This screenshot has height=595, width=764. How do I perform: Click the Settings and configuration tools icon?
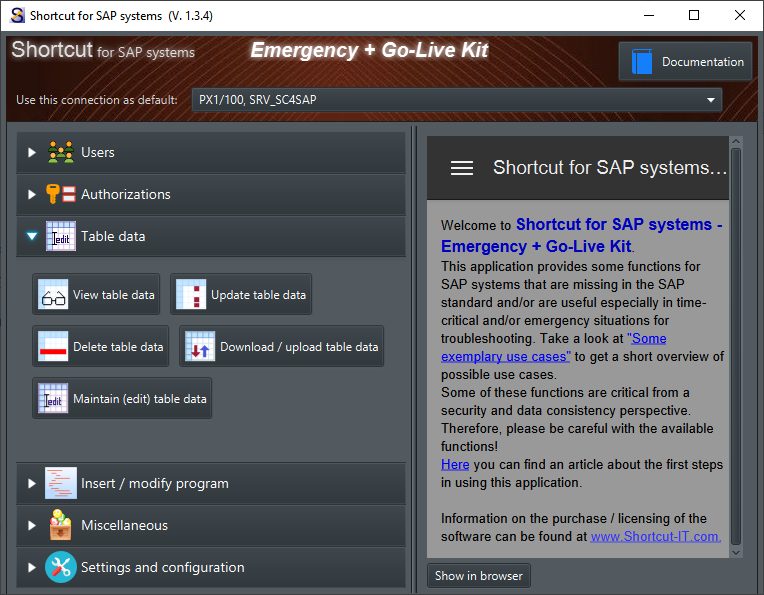click(61, 567)
